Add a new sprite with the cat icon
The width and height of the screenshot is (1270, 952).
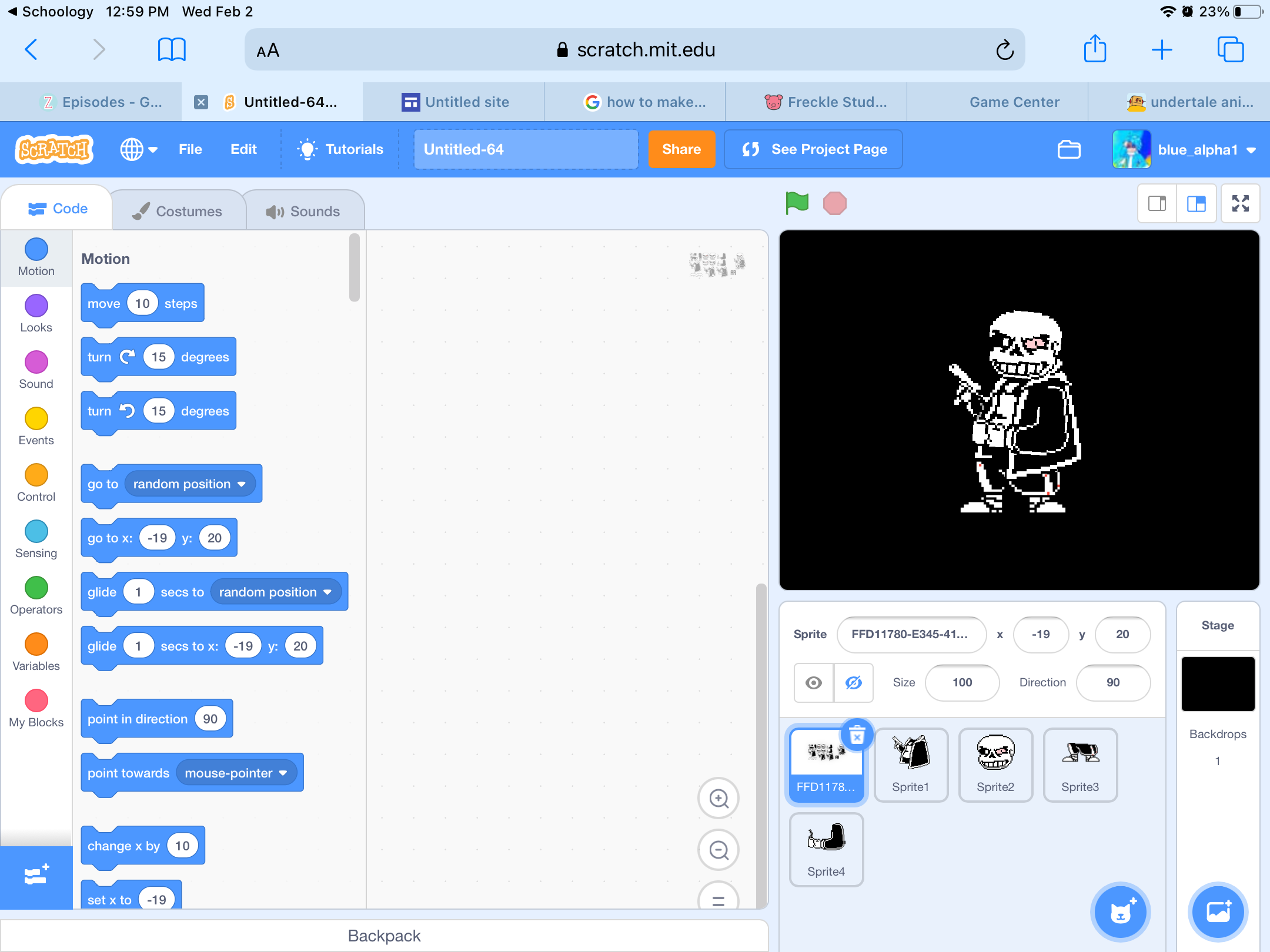click(1119, 911)
